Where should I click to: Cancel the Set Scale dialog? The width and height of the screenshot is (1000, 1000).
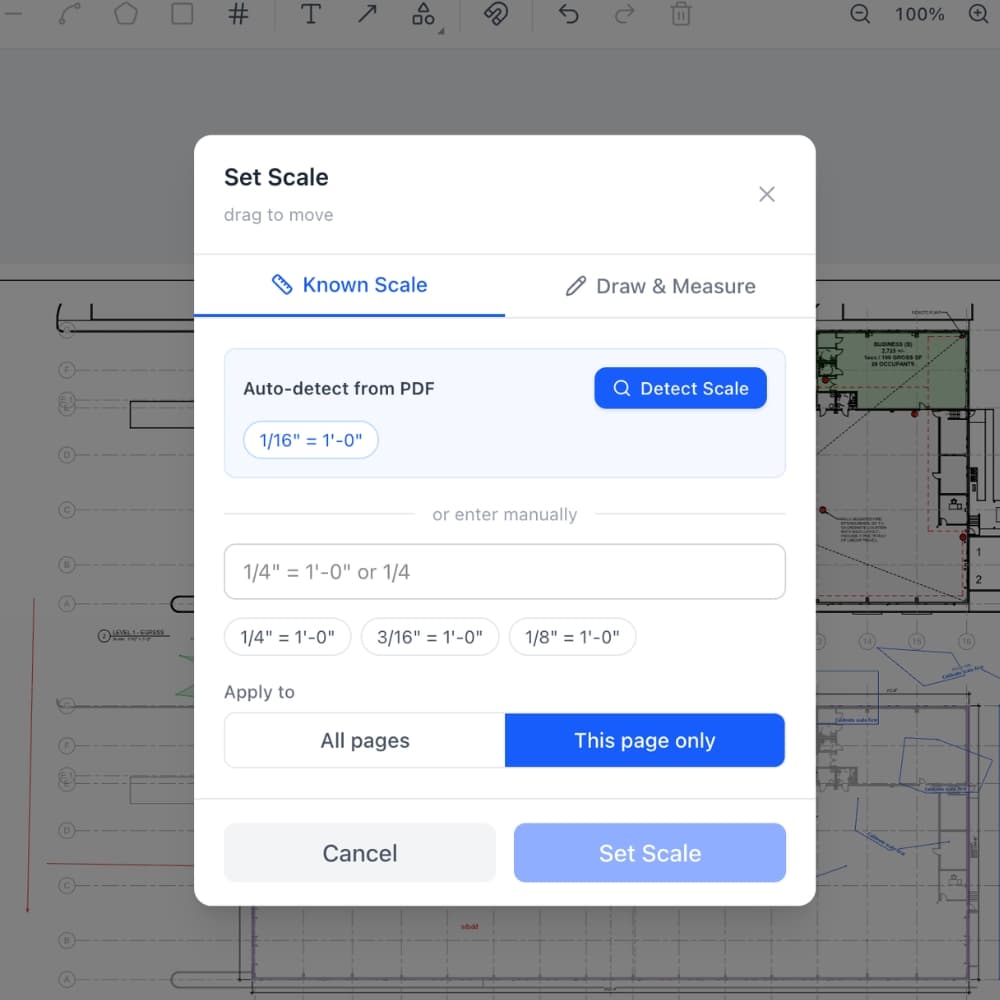(x=360, y=853)
